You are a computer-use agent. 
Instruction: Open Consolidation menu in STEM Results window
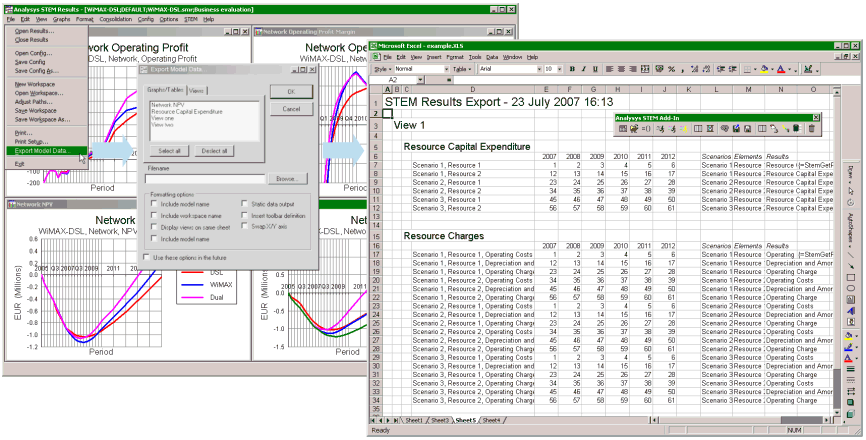[116, 19]
